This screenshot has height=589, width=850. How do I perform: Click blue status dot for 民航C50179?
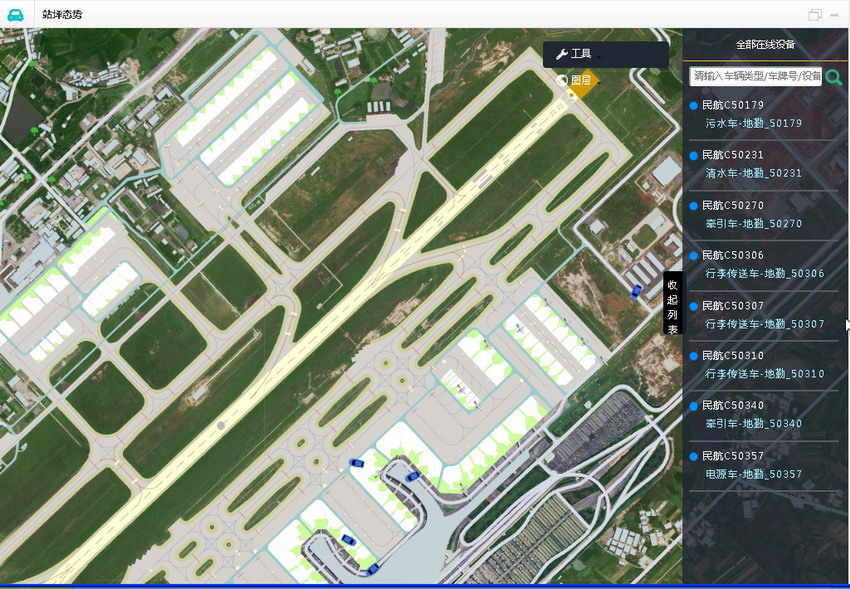(x=693, y=105)
